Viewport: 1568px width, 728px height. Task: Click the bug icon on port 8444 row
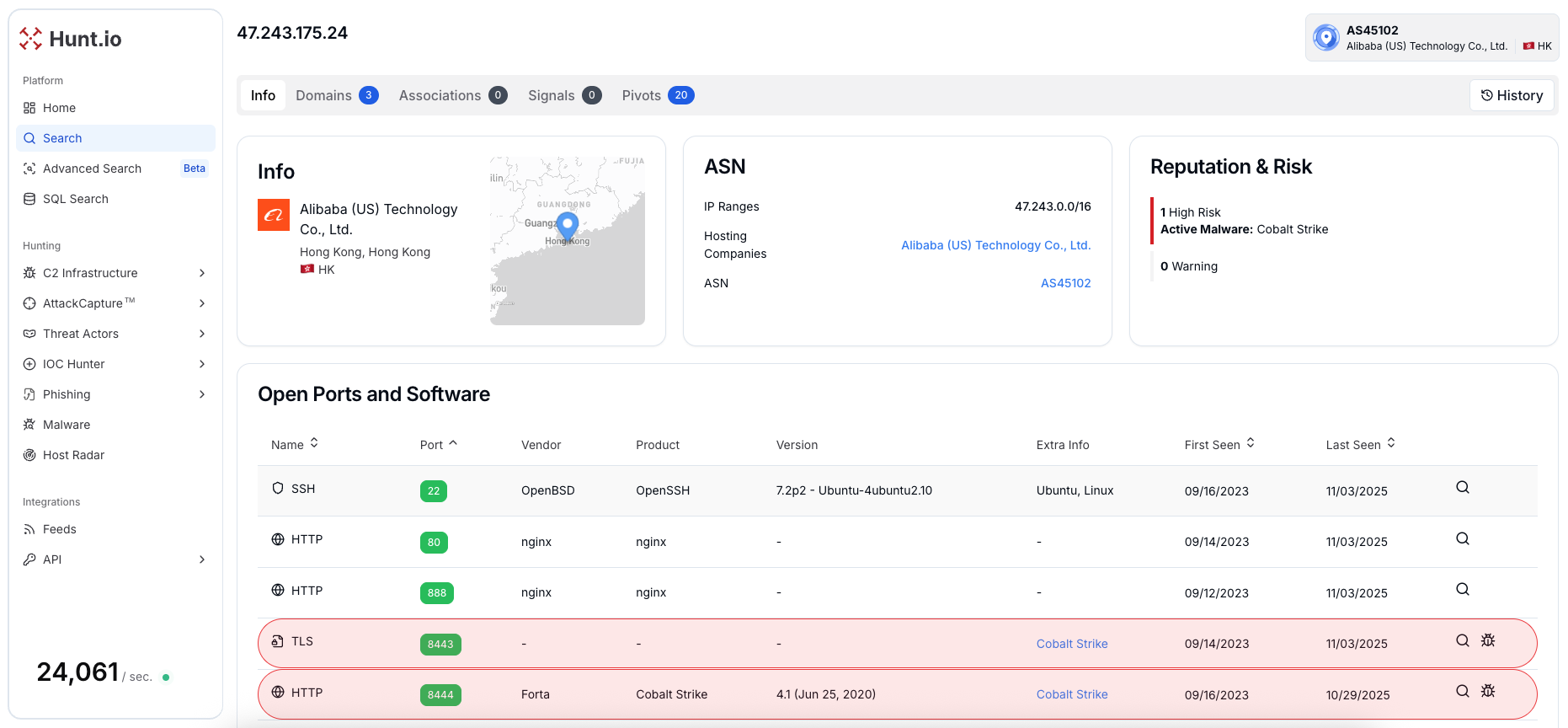[x=1488, y=692]
